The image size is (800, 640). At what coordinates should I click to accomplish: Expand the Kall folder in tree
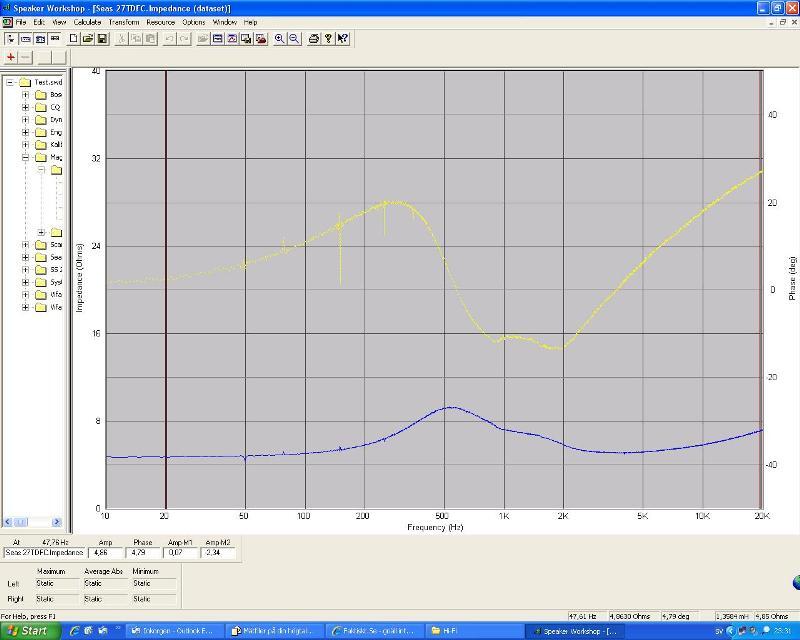pyautogui.click(x=25, y=145)
